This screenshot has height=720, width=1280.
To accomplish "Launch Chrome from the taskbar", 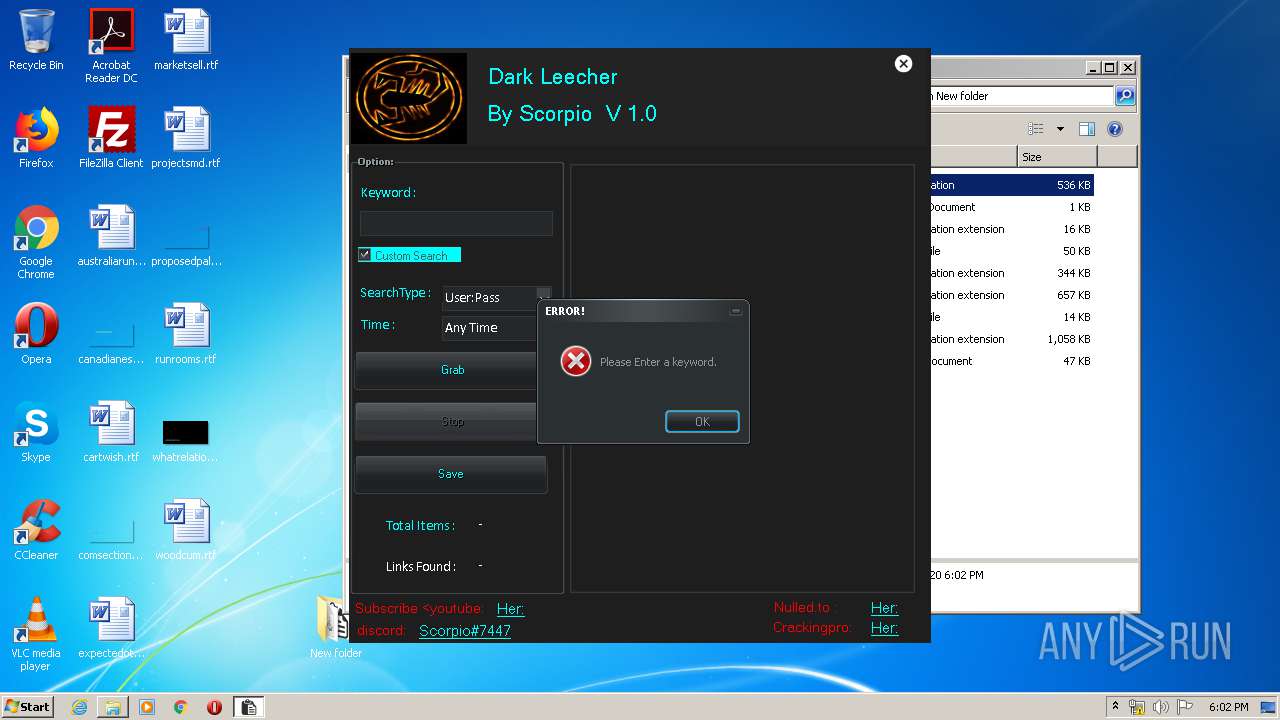I will [181, 707].
